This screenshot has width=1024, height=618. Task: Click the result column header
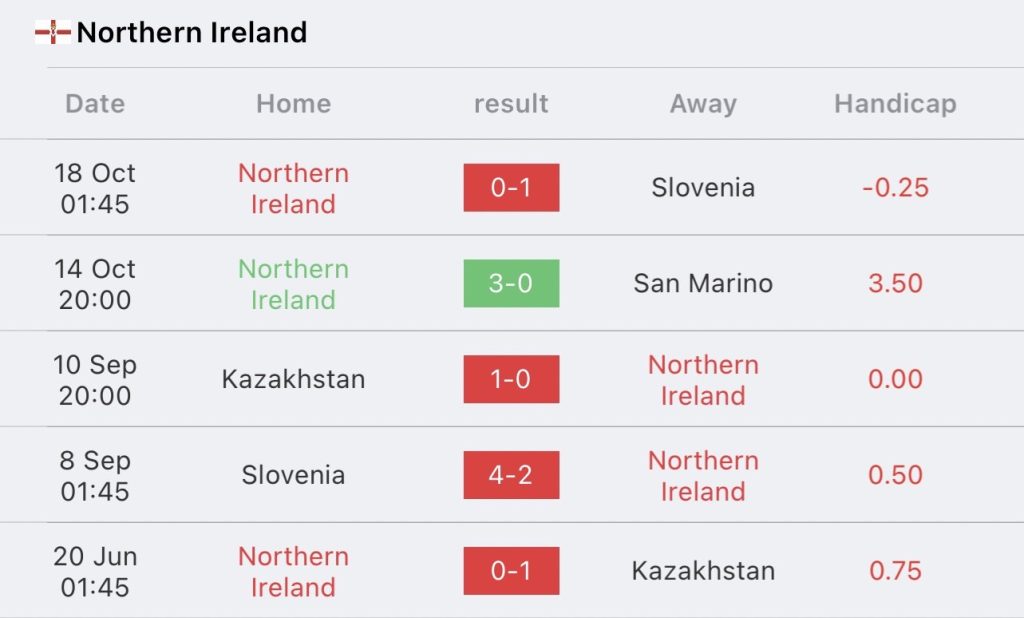coord(511,104)
